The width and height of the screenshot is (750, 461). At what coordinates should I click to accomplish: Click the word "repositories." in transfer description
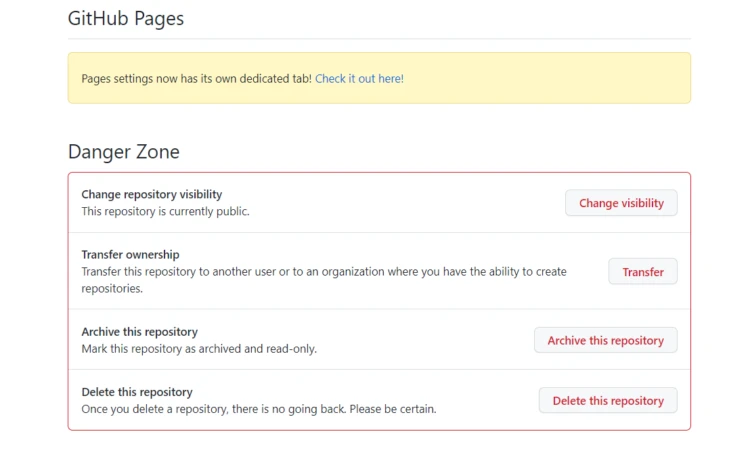(112, 288)
